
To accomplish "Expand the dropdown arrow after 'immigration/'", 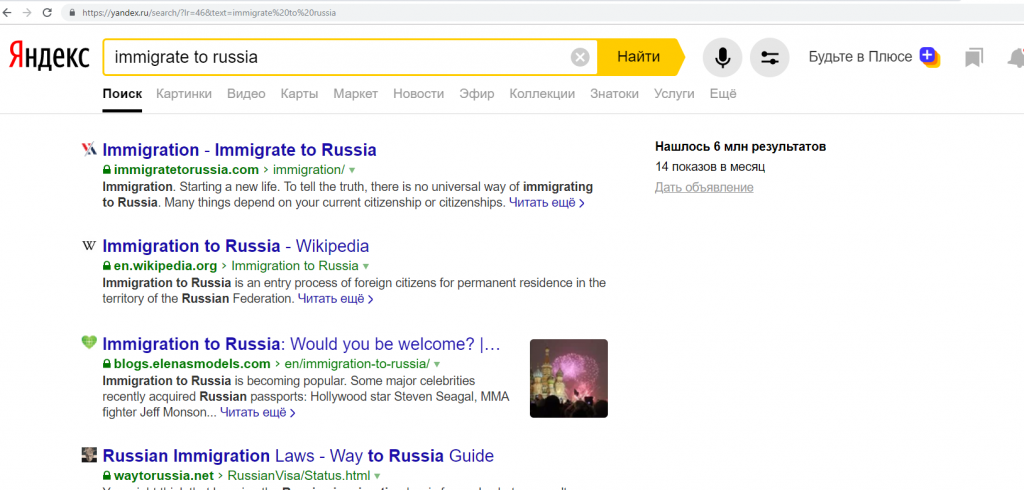I will 353,171.
